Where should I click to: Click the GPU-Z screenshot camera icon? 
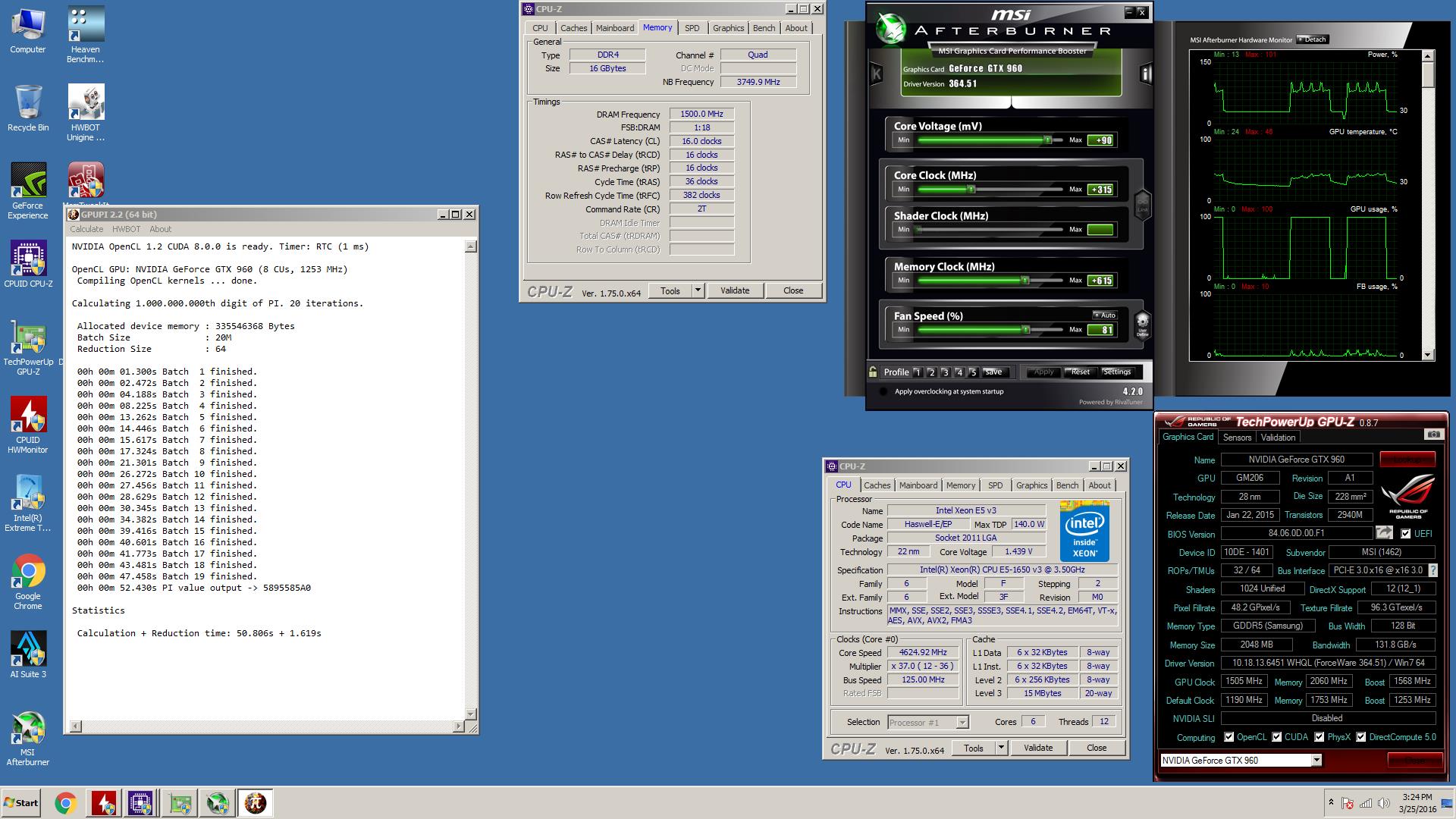point(1433,435)
